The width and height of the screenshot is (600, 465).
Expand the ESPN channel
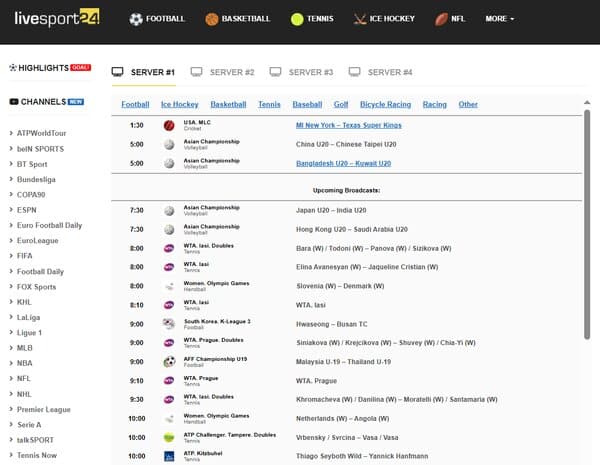click(x=23, y=210)
